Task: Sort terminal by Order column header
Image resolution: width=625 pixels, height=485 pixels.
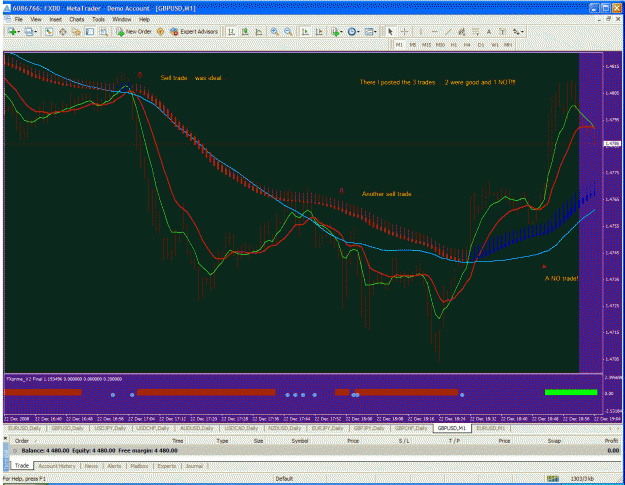Action: click(22, 441)
